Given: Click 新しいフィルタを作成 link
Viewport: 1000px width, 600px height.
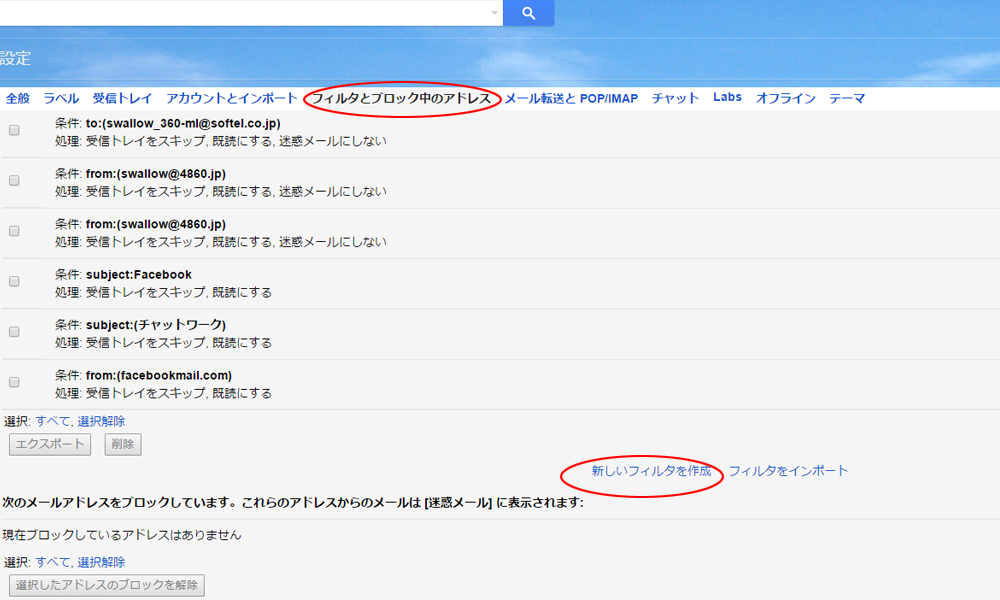Looking at the screenshot, I should pos(651,471).
